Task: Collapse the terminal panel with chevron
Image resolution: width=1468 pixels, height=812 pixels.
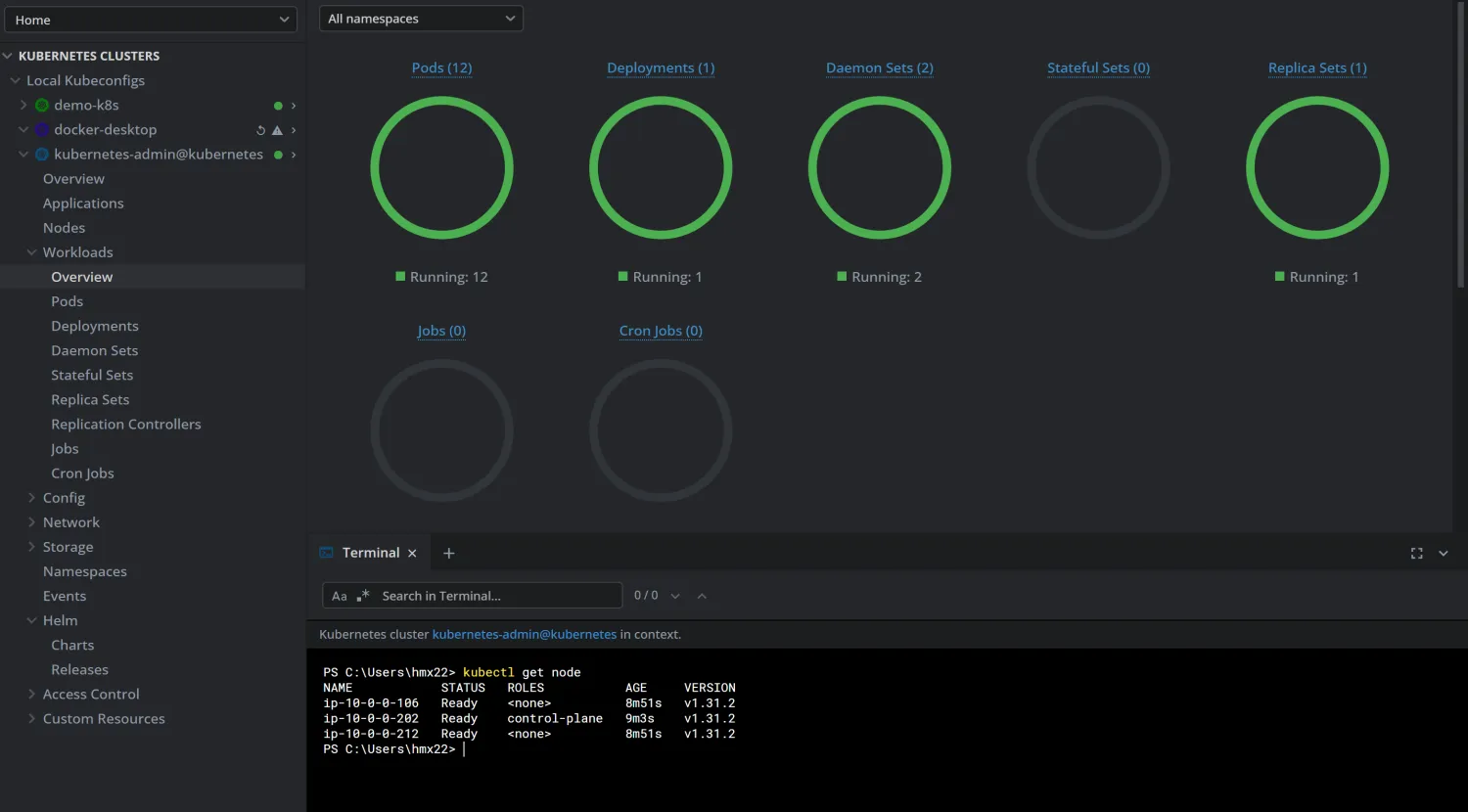Action: tap(1443, 554)
